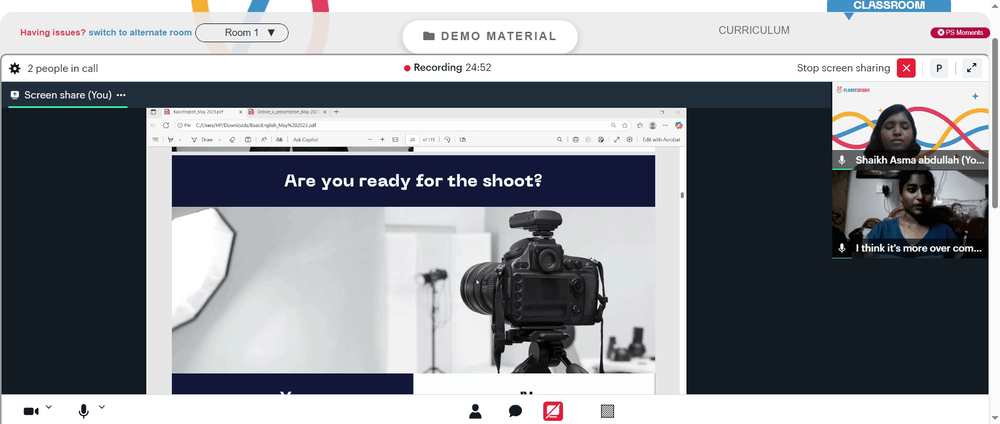Open browser profile avatar

(652, 126)
